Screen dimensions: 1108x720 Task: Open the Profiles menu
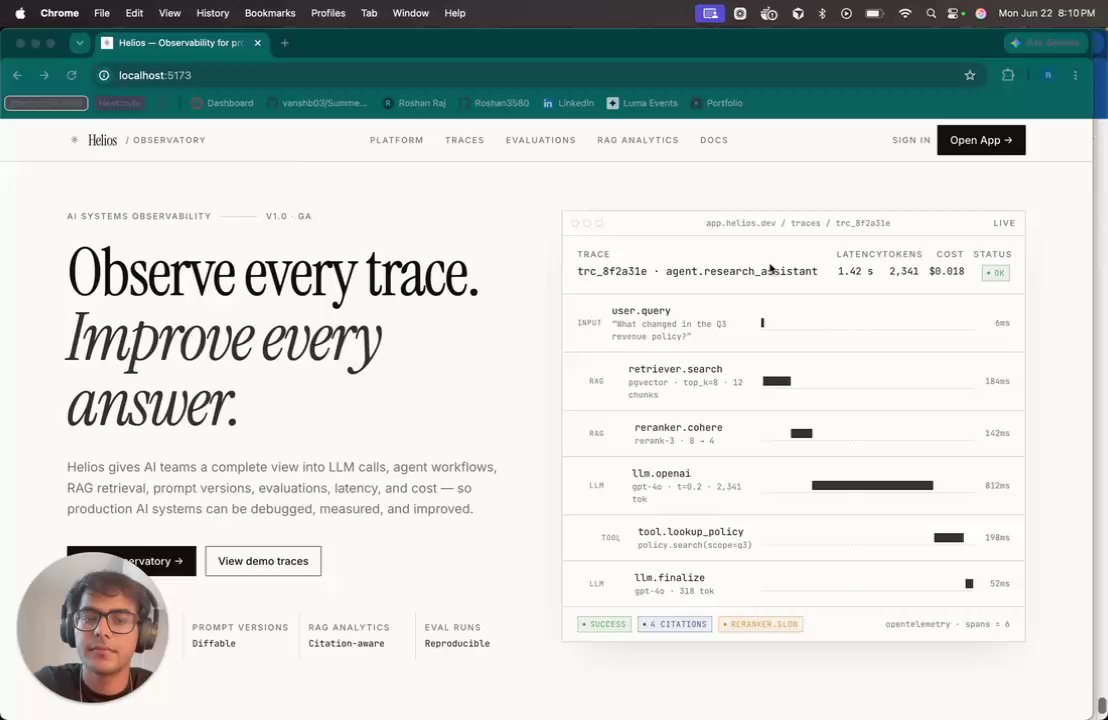point(328,13)
